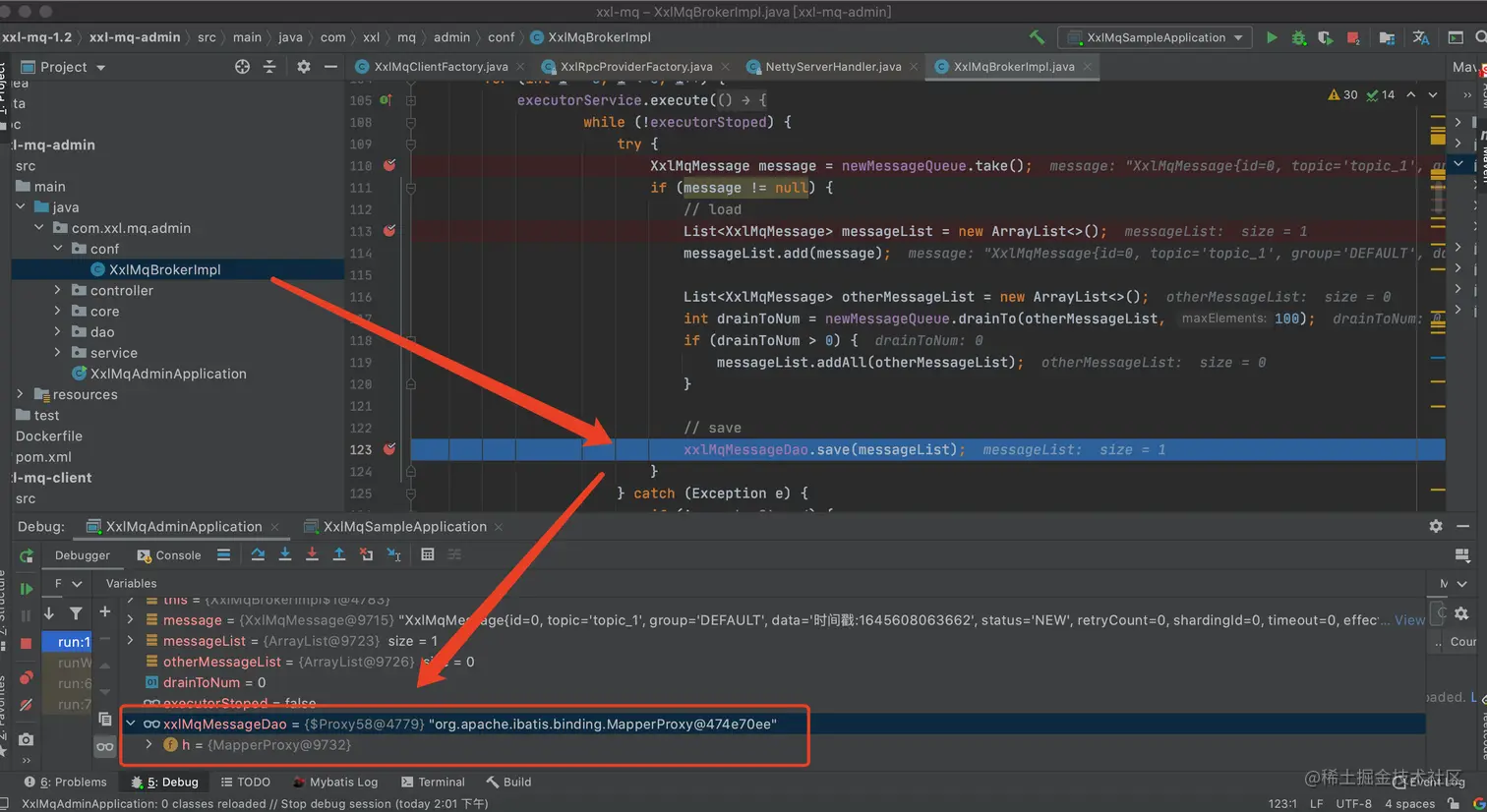Image resolution: width=1487 pixels, height=812 pixels.
Task: Rerun XxlMqAdminApplication in the debug panel
Action: [27, 555]
